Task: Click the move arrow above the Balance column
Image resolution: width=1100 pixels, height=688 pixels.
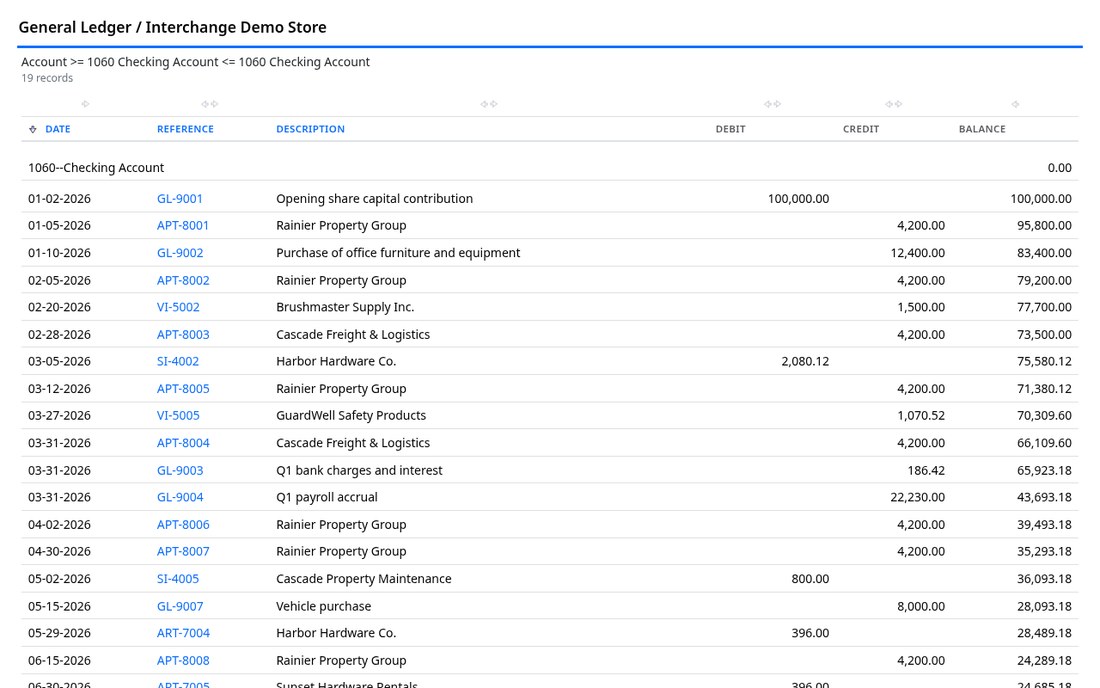Action: pos(1015,104)
